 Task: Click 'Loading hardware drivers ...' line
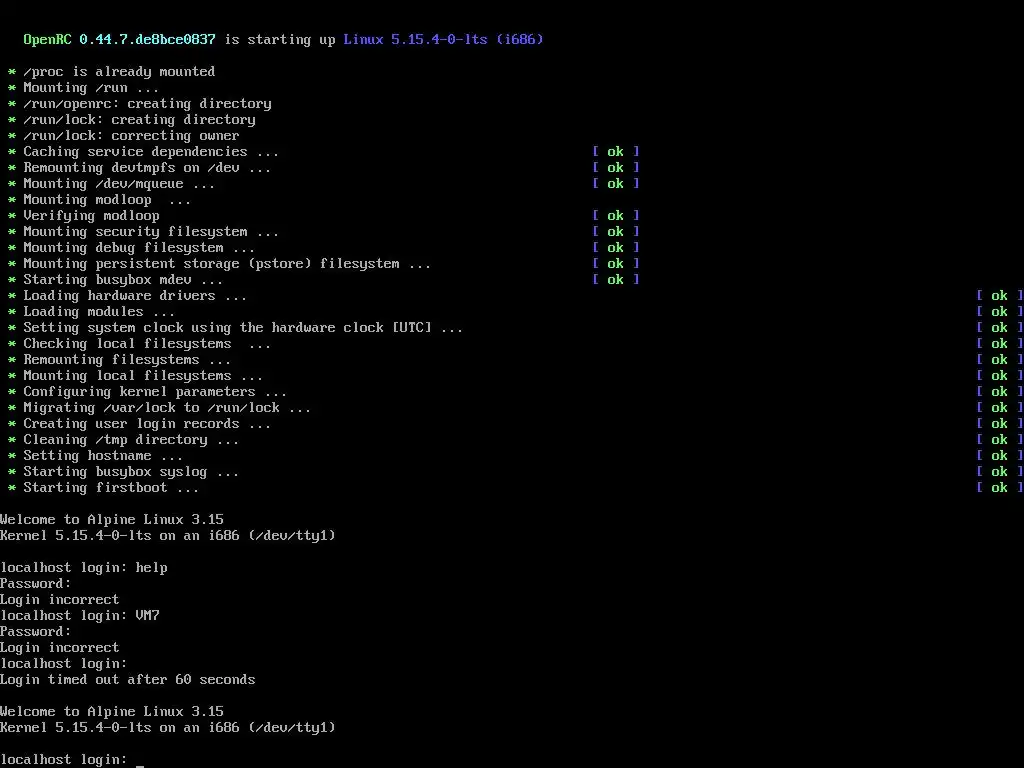[x=135, y=296]
